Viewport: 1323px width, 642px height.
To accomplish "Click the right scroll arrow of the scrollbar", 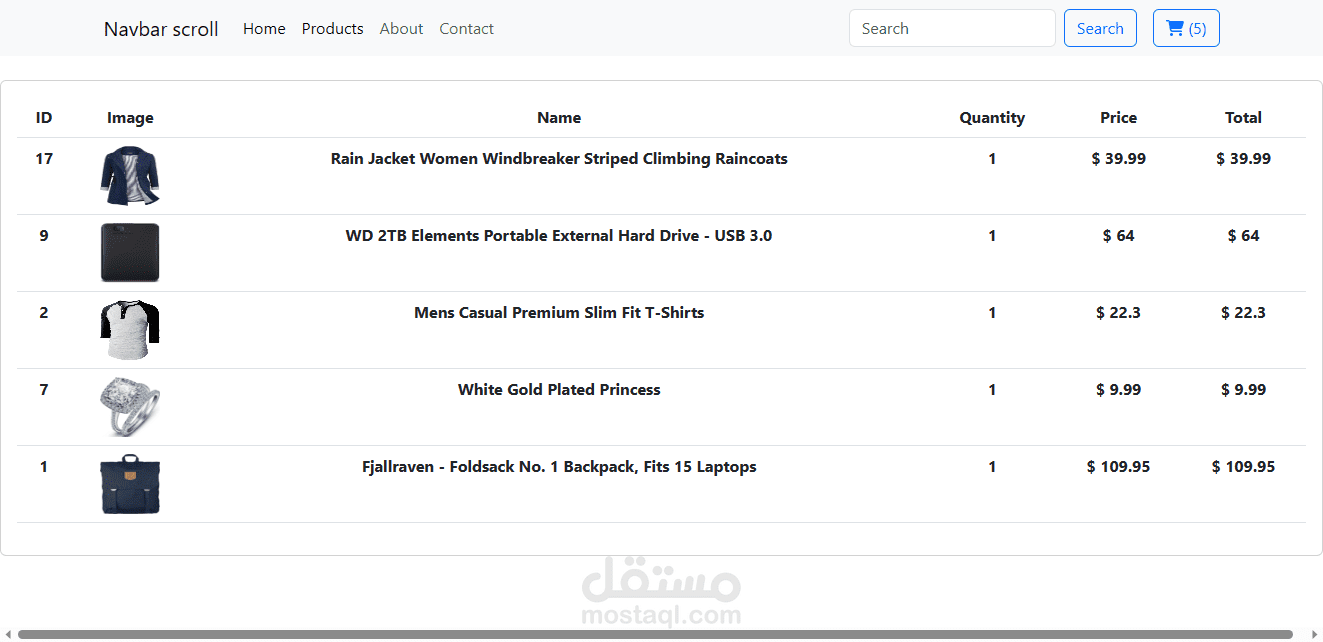I will 1312,634.
